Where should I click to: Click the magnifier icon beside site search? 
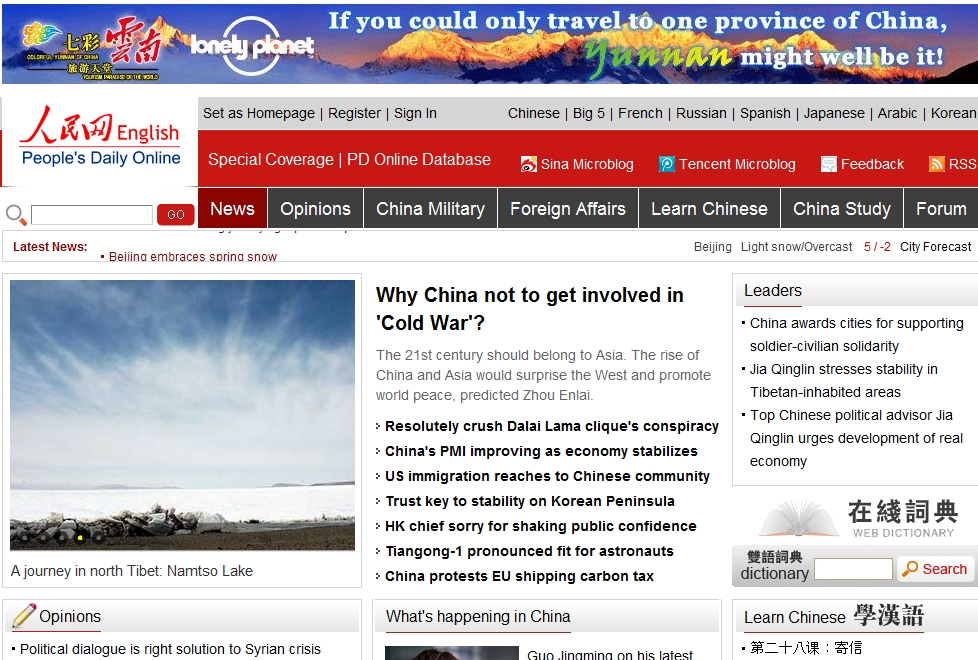pyautogui.click(x=16, y=215)
